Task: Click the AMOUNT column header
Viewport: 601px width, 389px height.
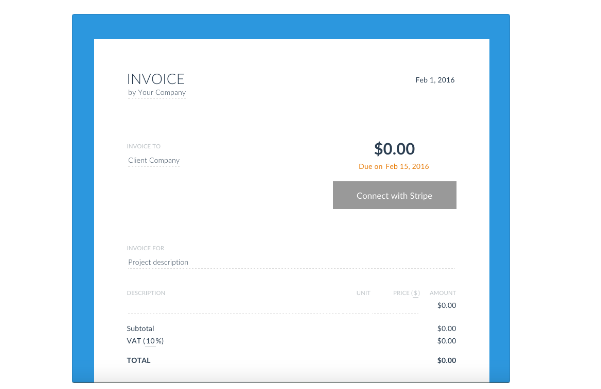Action: pyautogui.click(x=443, y=293)
